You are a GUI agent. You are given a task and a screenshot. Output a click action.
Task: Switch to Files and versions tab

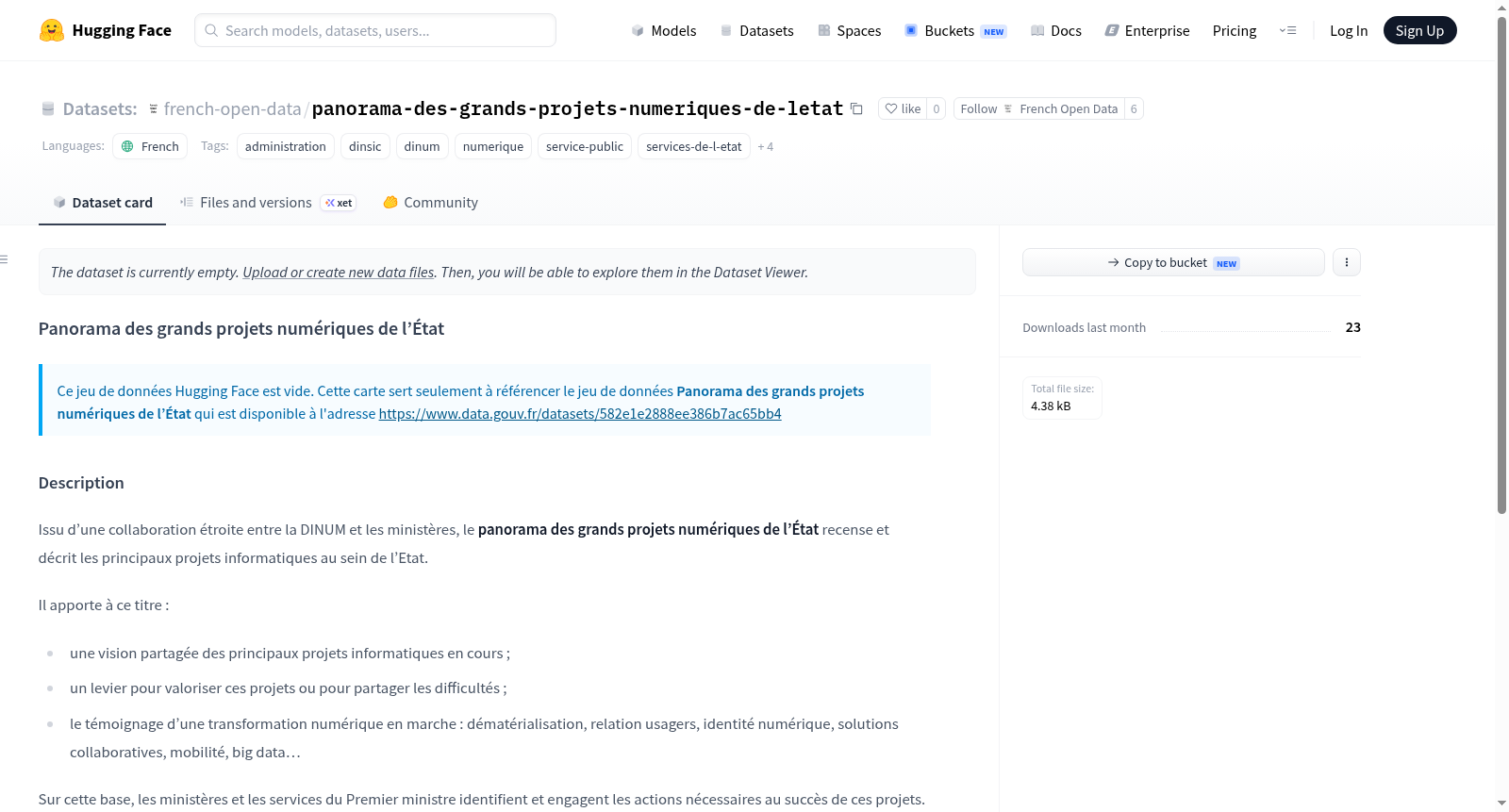(267, 202)
